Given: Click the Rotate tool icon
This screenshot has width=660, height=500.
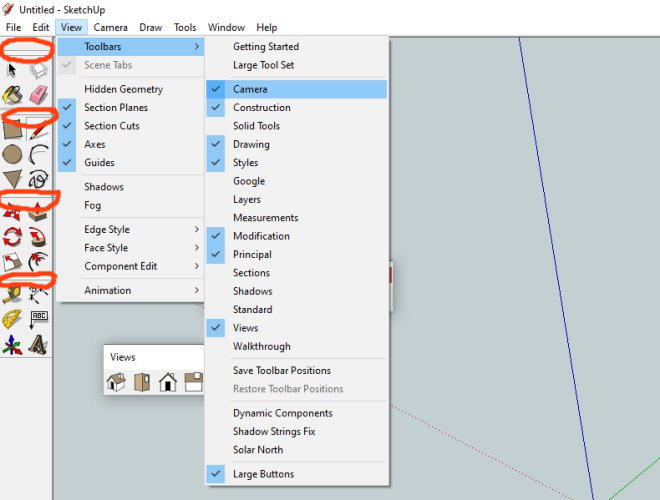Looking at the screenshot, I should tap(12, 237).
